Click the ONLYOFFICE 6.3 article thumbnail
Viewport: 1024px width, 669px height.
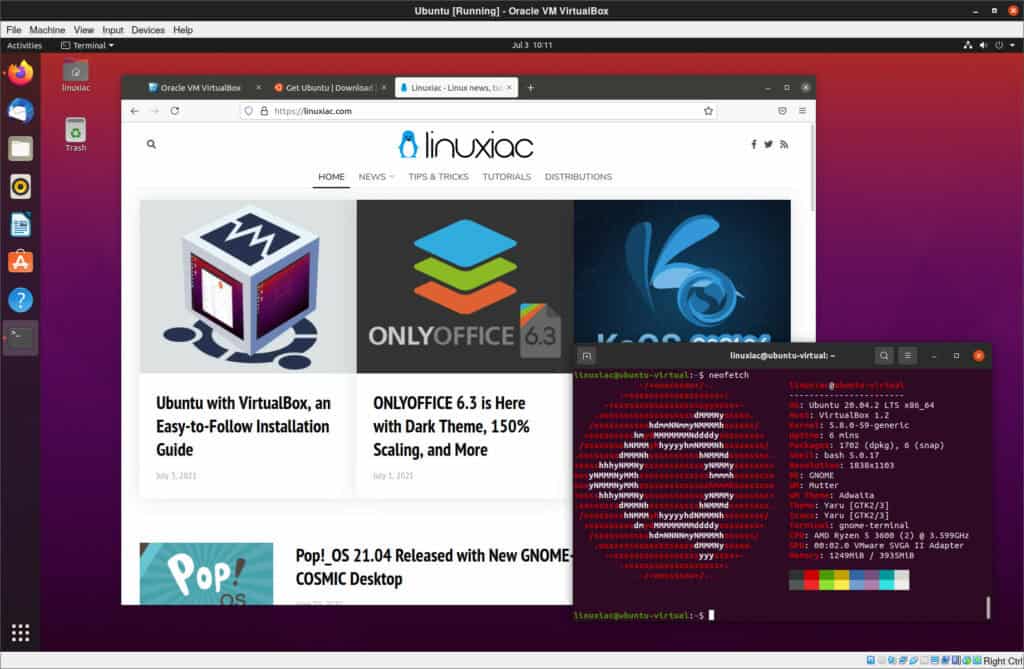pos(465,286)
